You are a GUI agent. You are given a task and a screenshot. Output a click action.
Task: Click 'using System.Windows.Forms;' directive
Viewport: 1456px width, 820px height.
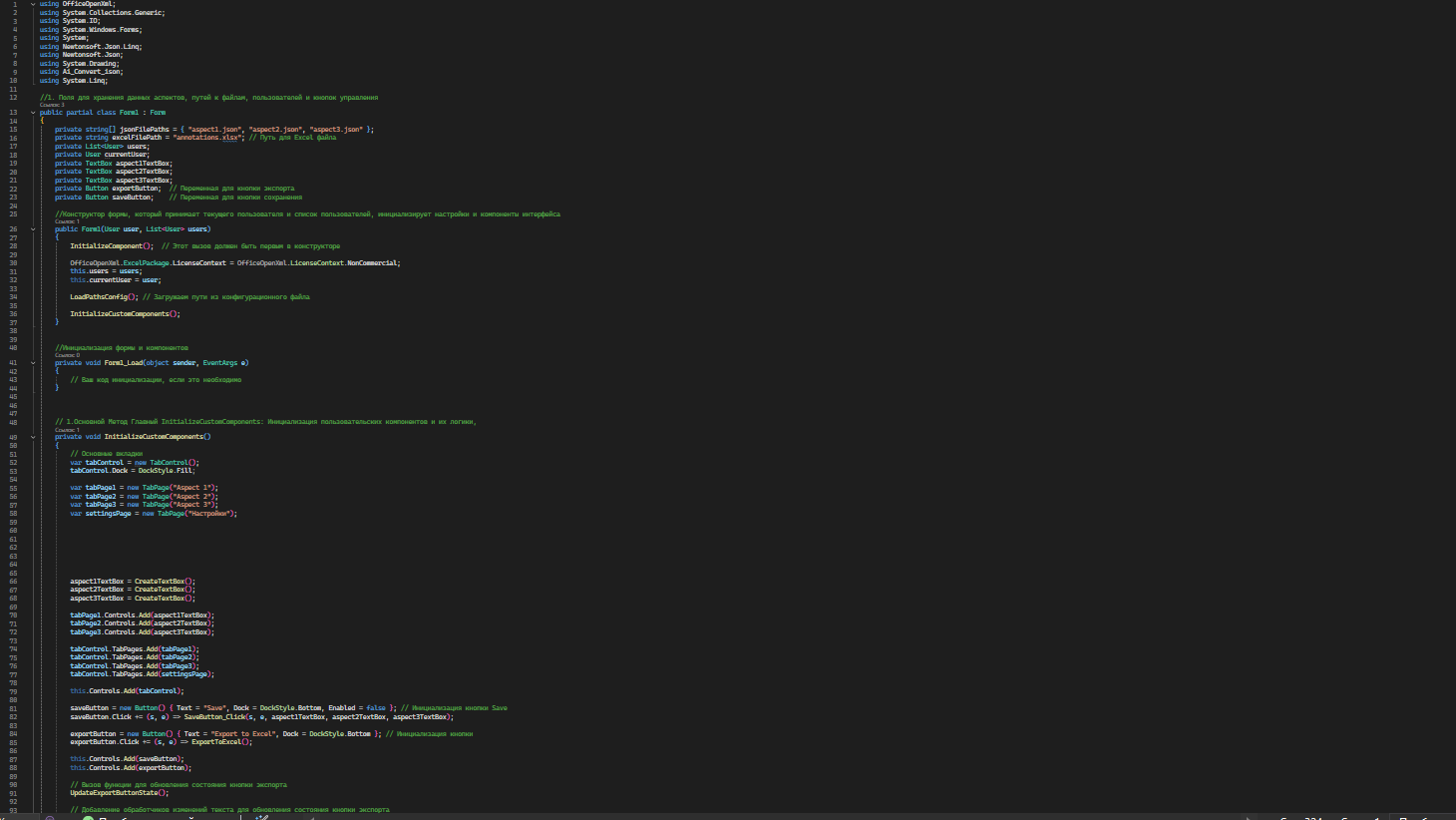tap(91, 30)
